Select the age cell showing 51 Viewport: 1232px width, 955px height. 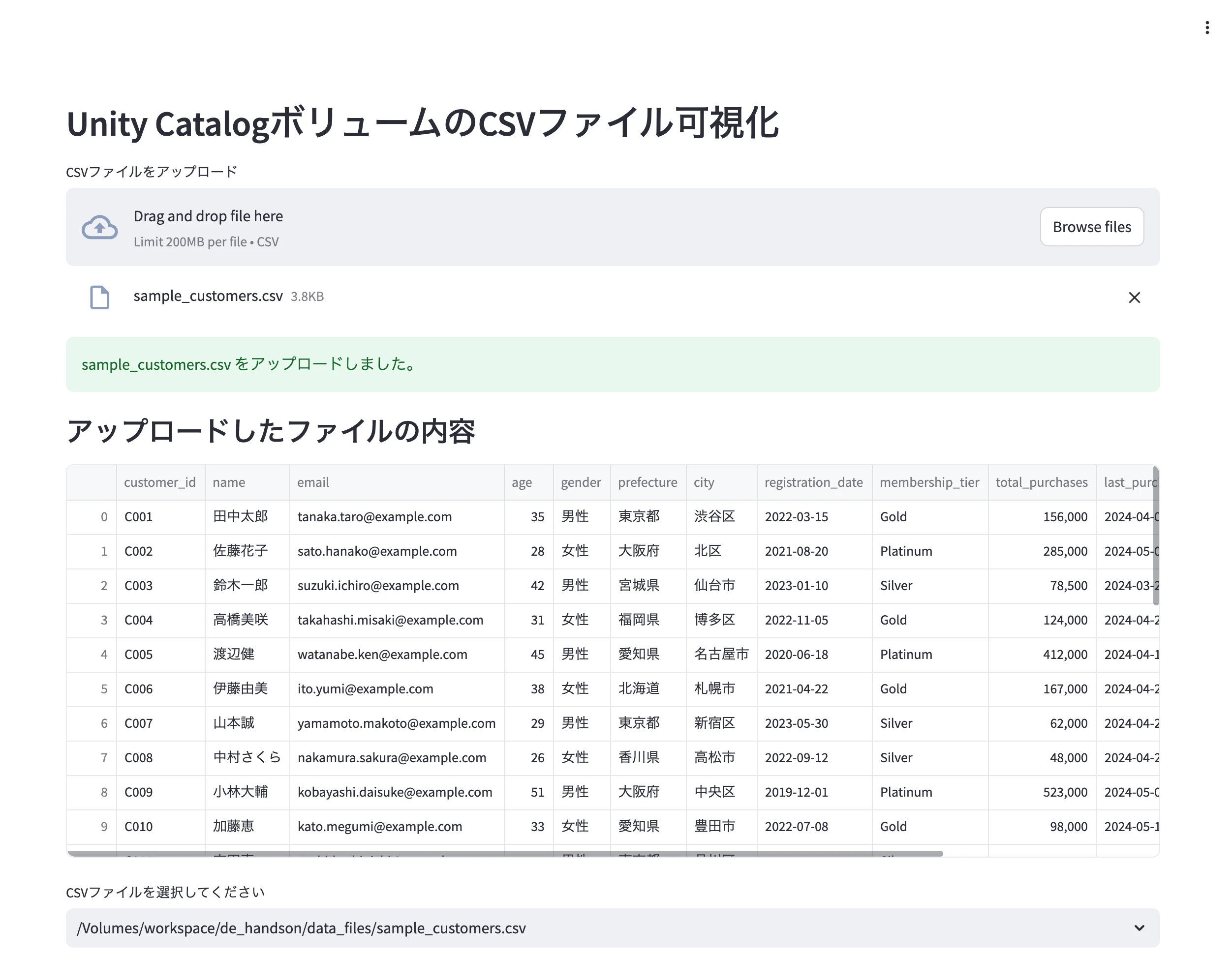coord(528,792)
